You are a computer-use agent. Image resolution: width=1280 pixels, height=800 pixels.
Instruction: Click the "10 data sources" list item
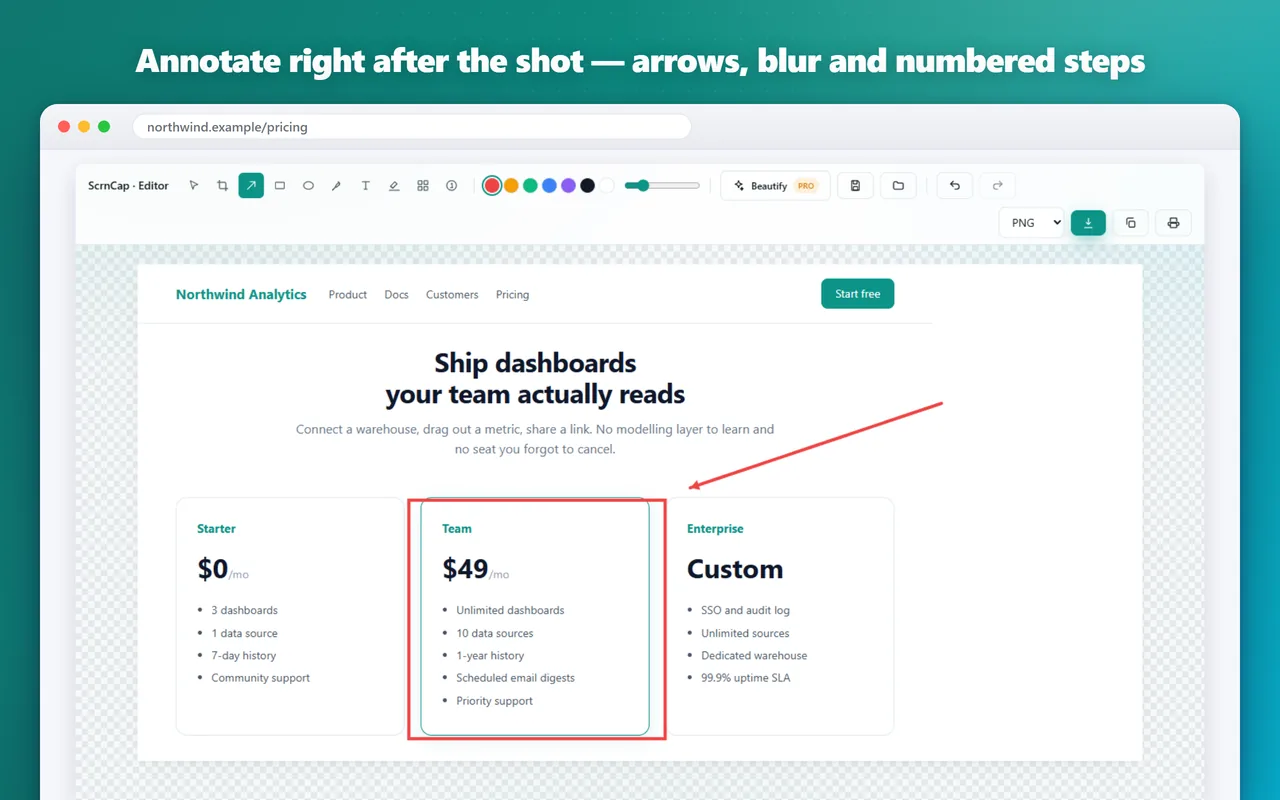click(495, 633)
